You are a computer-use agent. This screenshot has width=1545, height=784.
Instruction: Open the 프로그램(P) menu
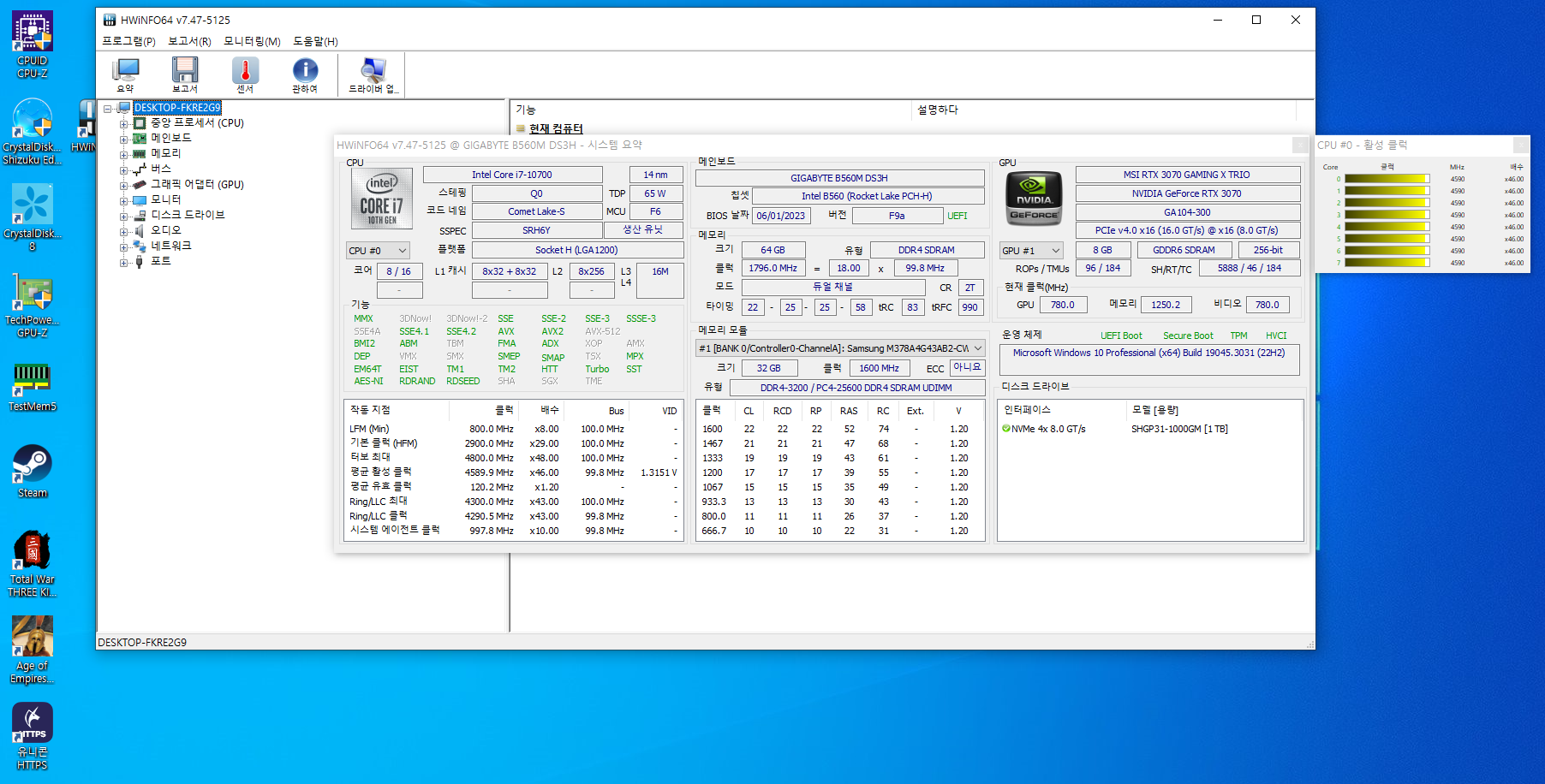tap(129, 41)
